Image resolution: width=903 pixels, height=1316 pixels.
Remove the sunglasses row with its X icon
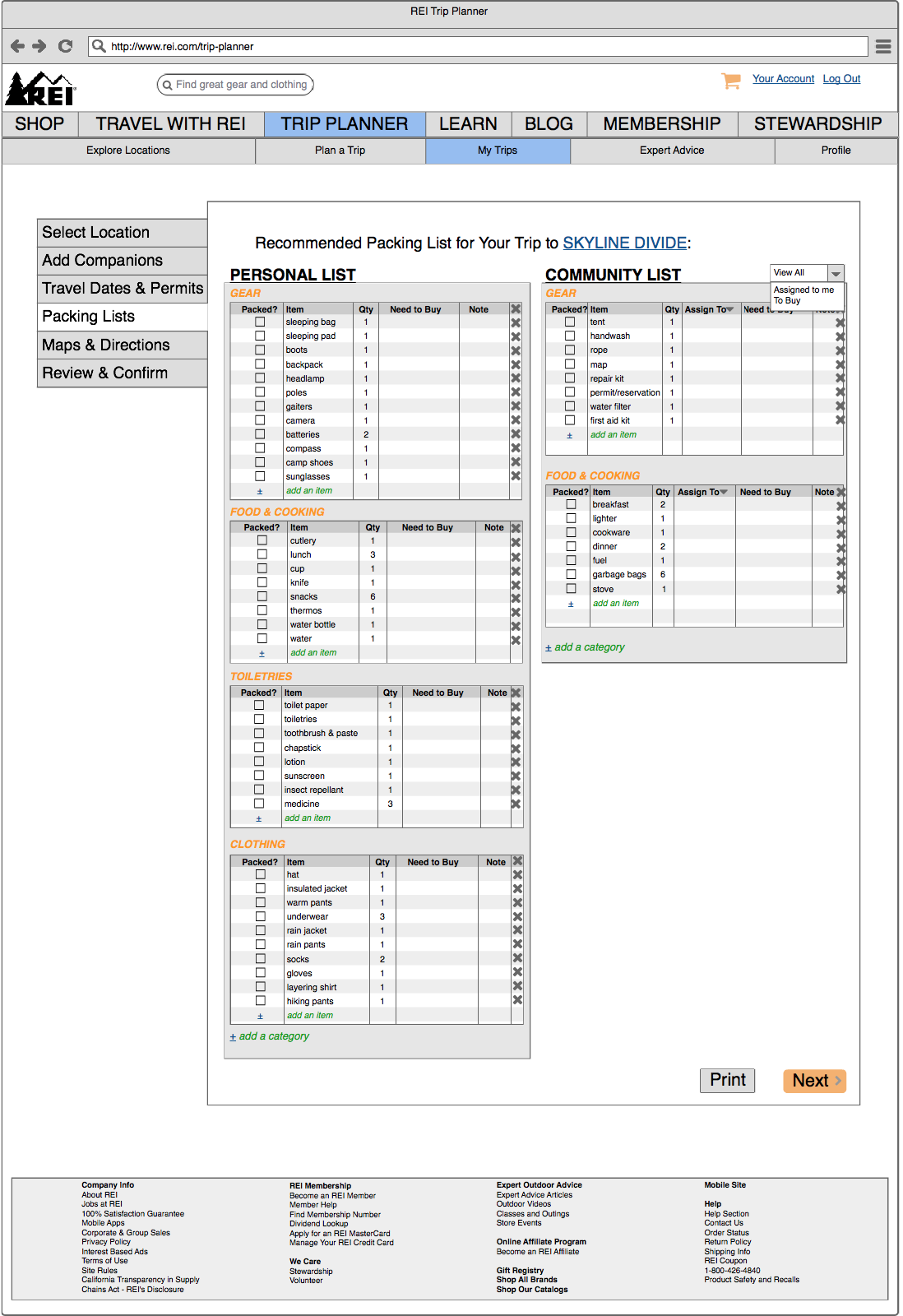coord(516,476)
